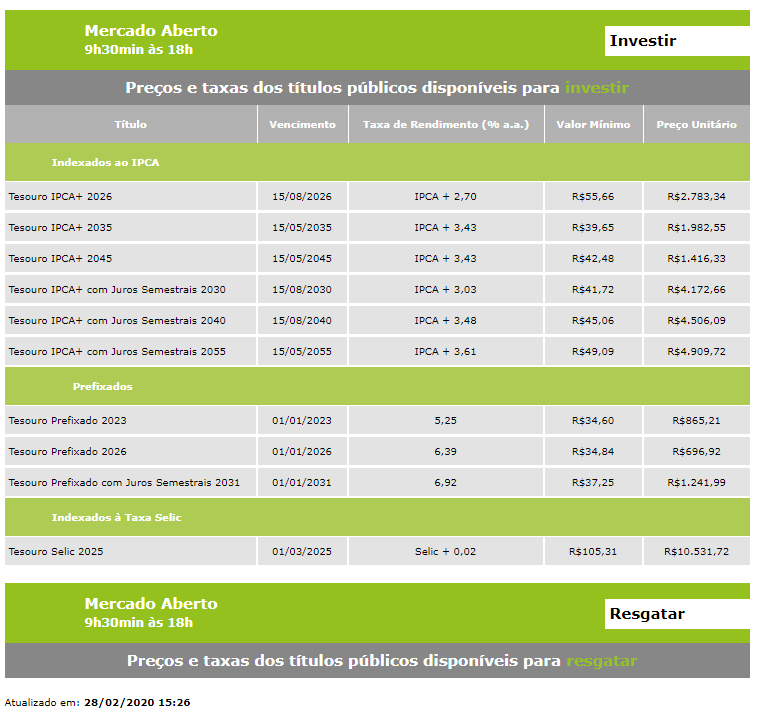Image resolution: width=764 pixels, height=715 pixels.
Task: Open Tesouro IPCA+ 2035 title
Action: click(60, 228)
